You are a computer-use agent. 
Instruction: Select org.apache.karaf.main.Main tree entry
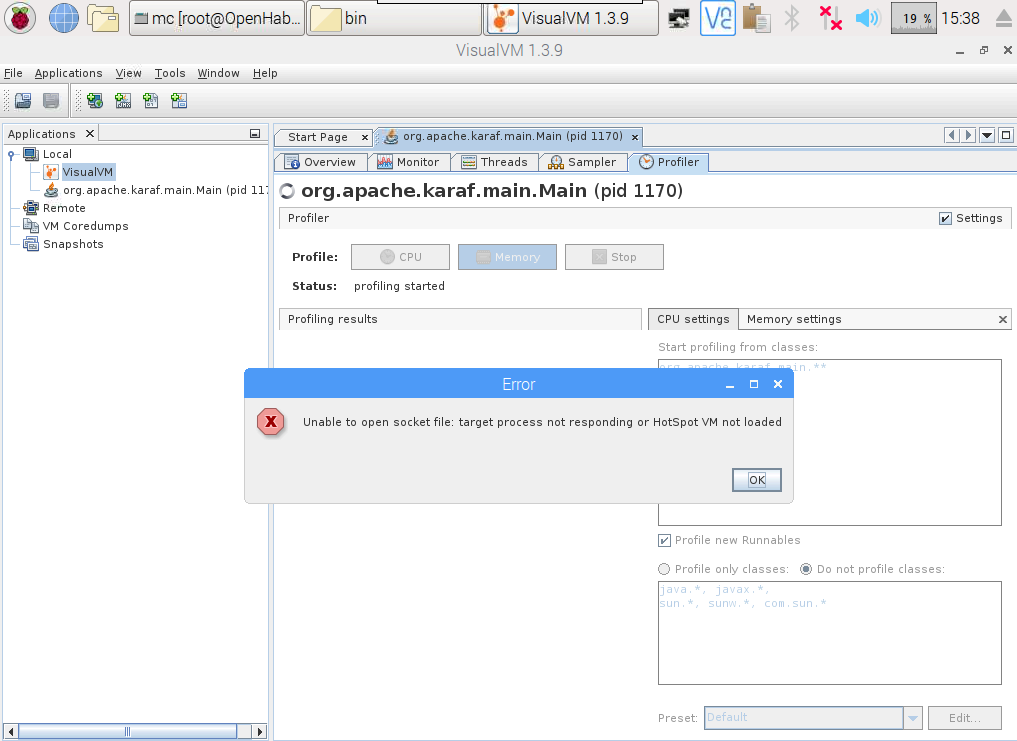[x=165, y=190]
